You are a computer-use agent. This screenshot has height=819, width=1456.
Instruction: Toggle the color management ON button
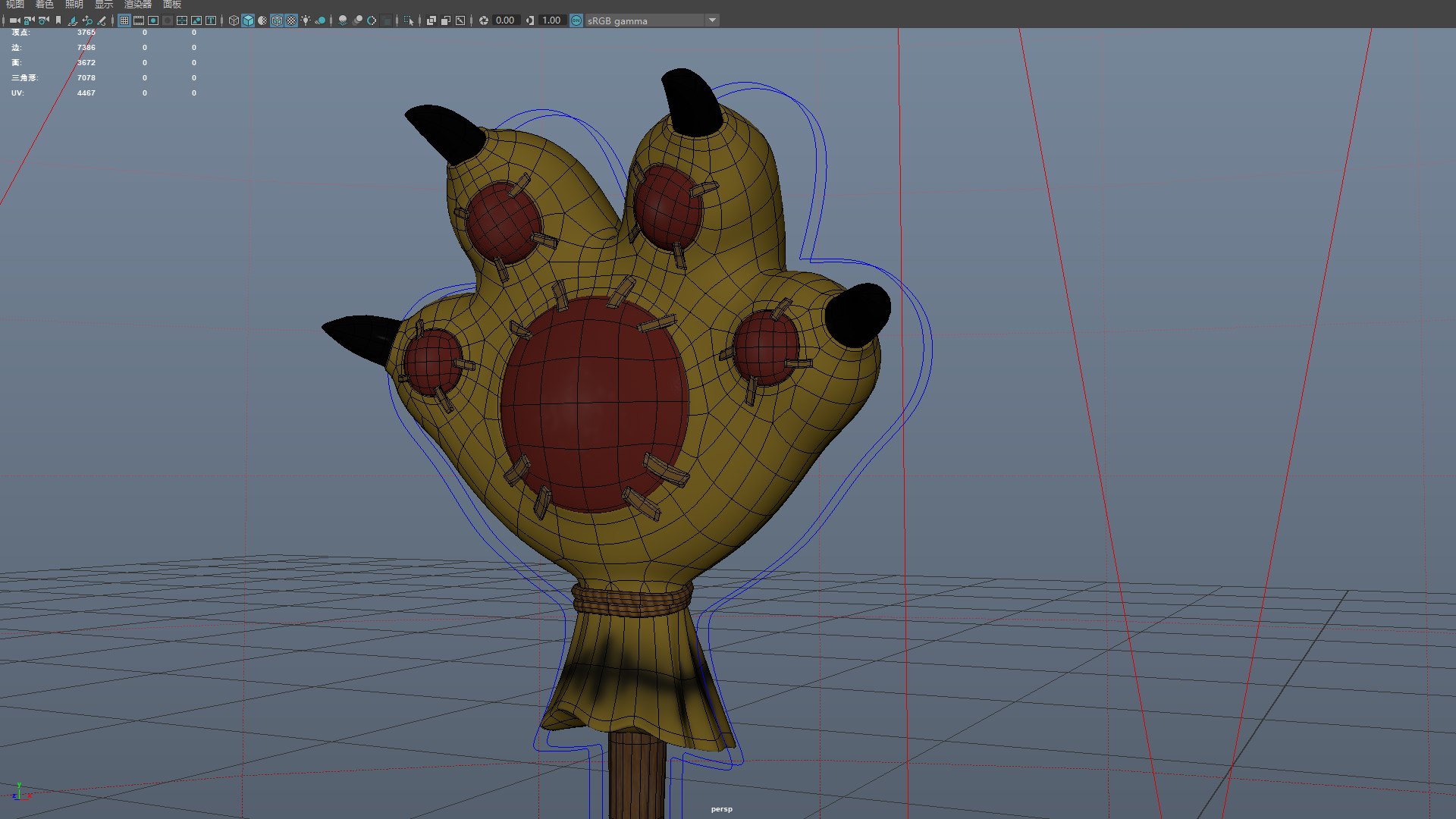coord(576,20)
